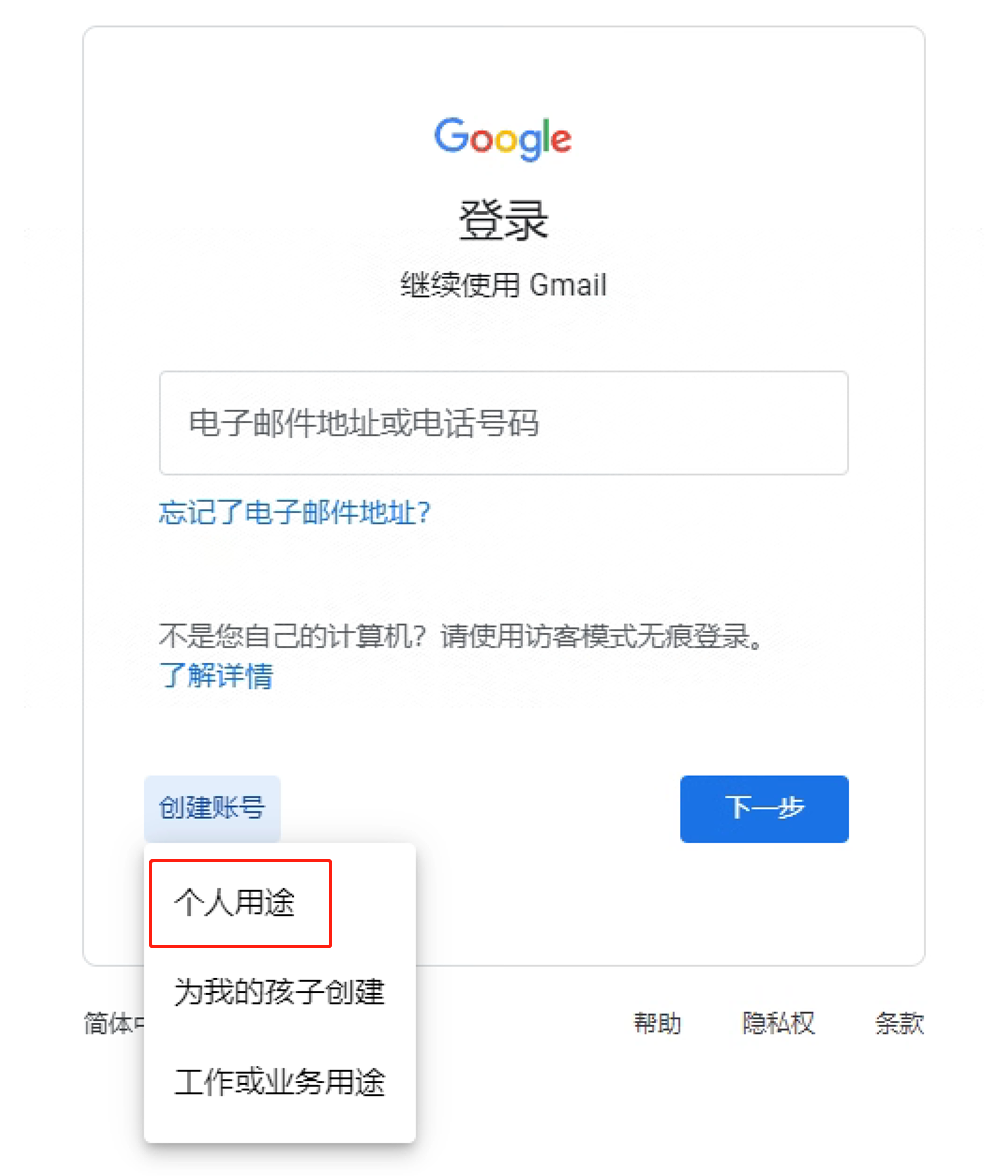Click the placeholder text in the email field

[x=364, y=423]
